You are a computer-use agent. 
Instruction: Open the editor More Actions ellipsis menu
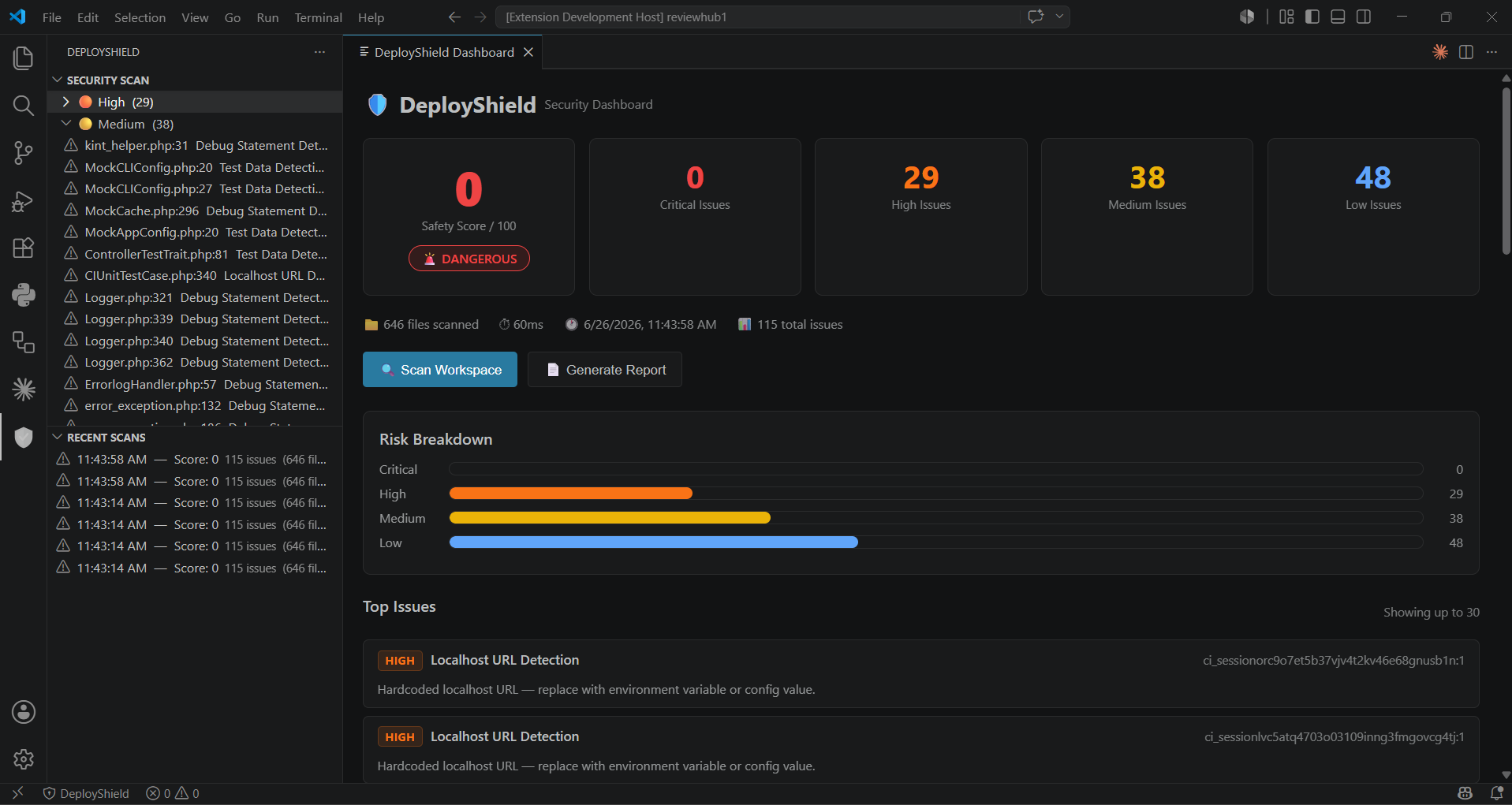(x=1491, y=52)
